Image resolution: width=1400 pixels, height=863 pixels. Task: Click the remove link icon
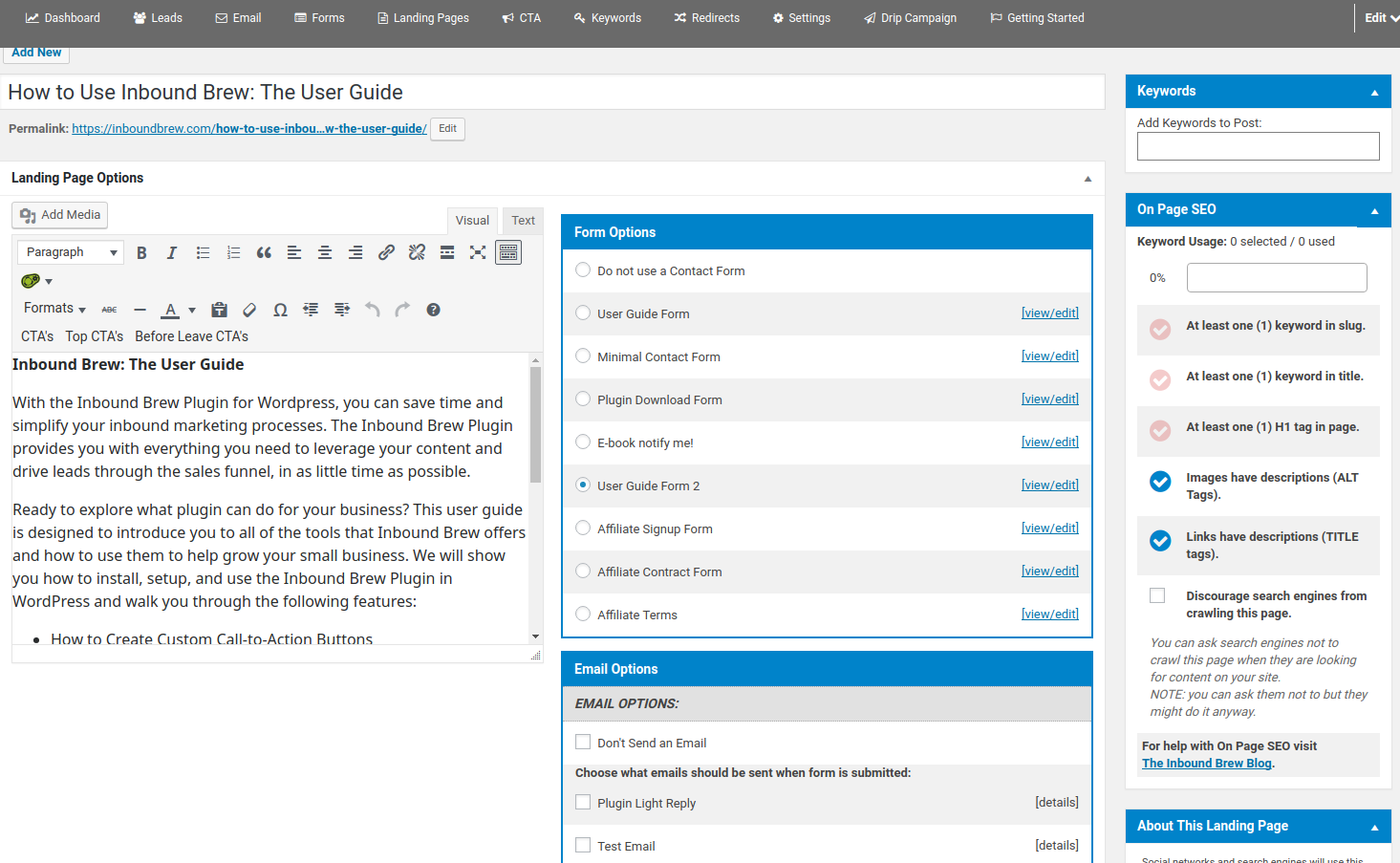pyautogui.click(x=417, y=252)
